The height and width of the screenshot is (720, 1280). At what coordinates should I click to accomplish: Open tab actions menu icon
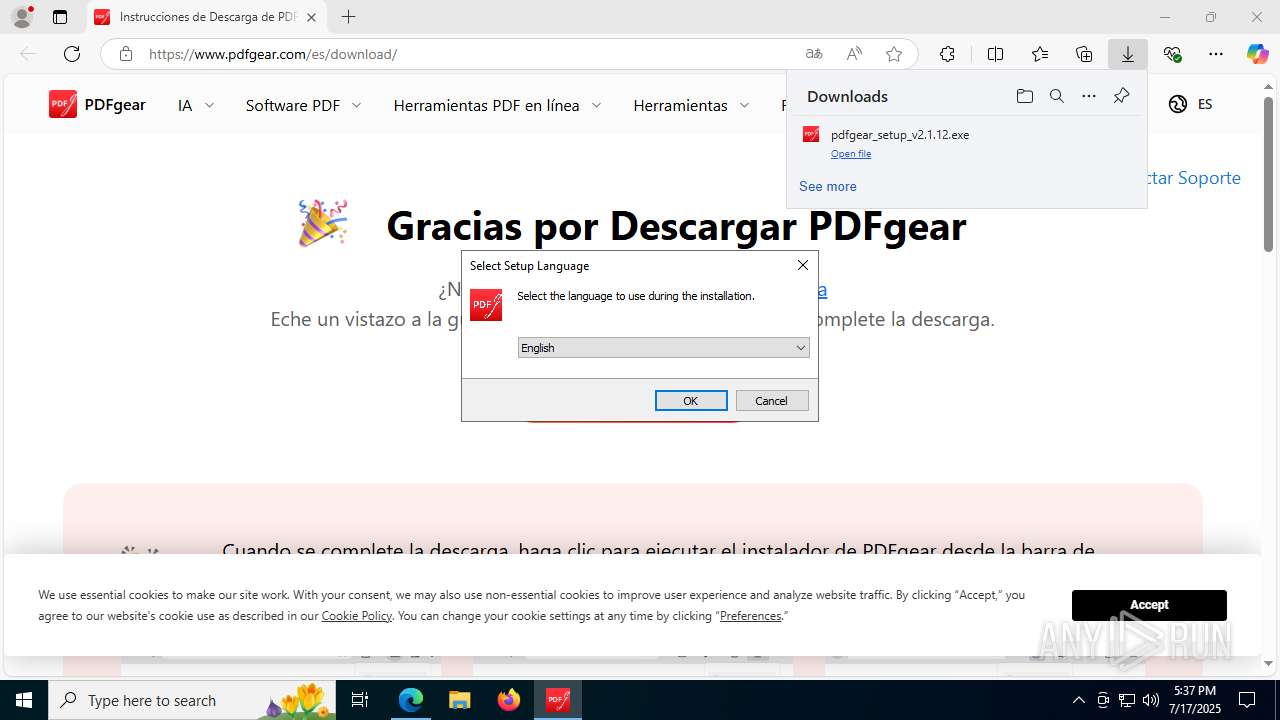click(60, 17)
